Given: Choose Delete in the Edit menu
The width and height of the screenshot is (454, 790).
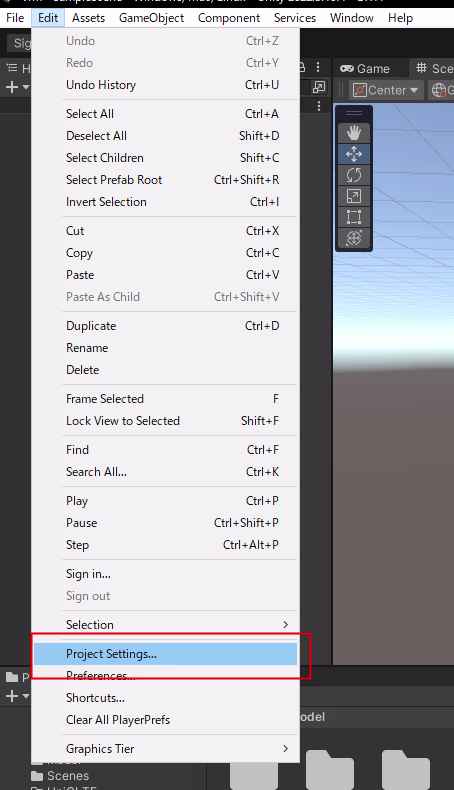Looking at the screenshot, I should pos(165,370).
